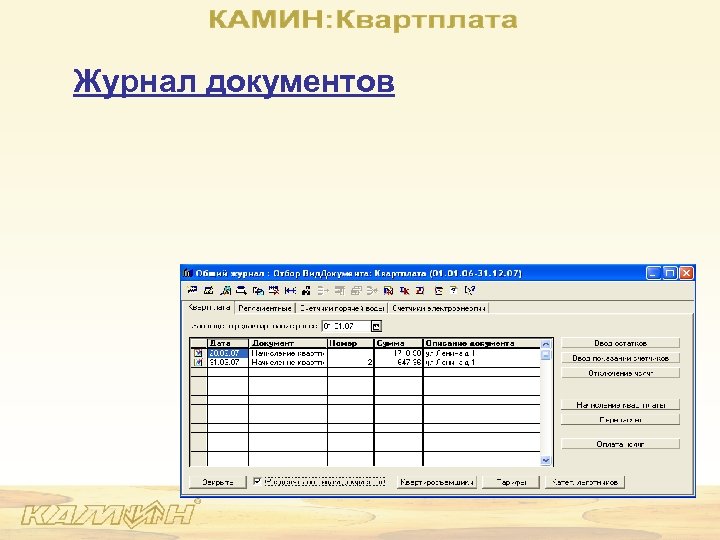Click the date input field showing 01.07

pos(346,326)
